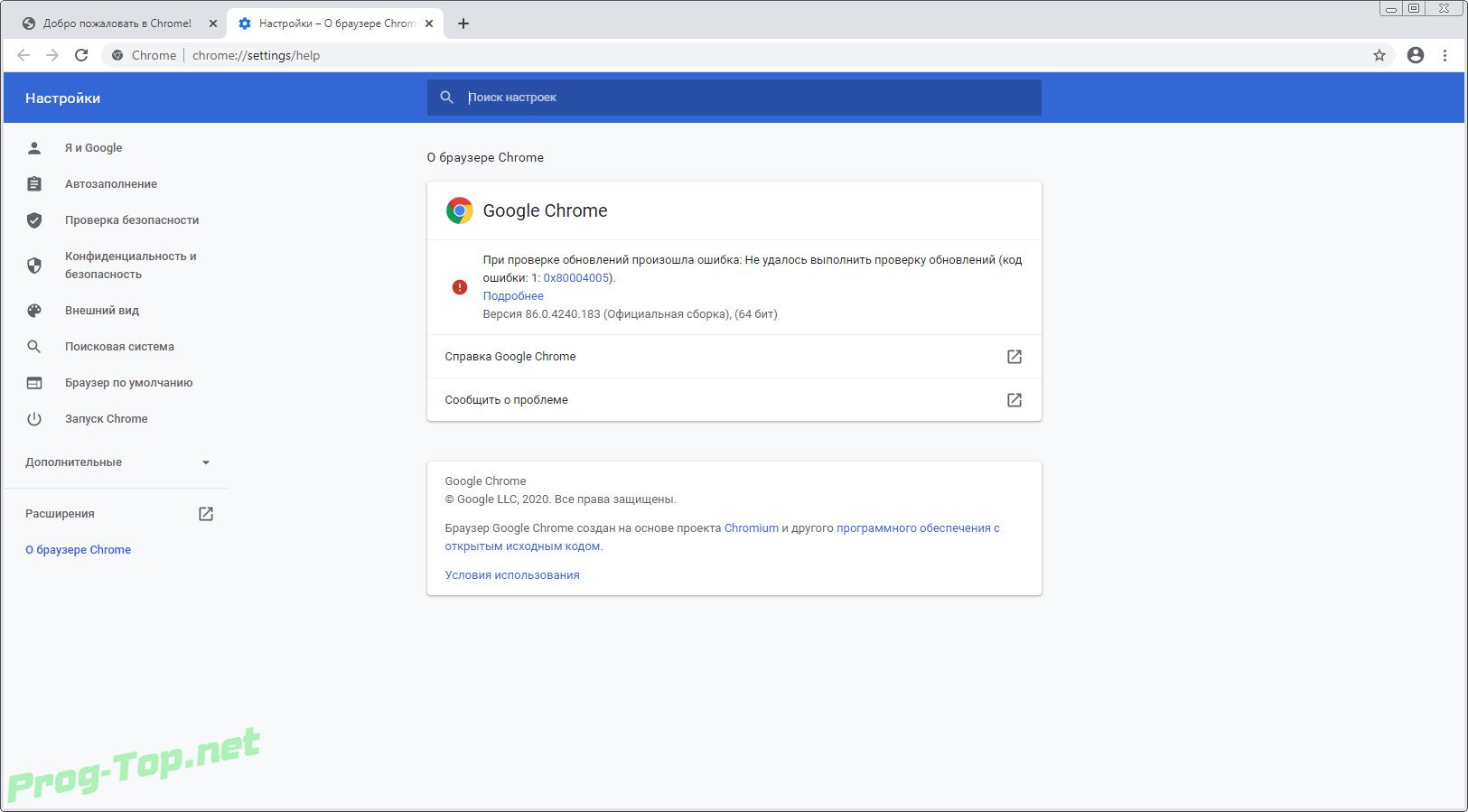The image size is (1468, 812).
Task: Open the profile avatar icon
Action: (1416, 55)
